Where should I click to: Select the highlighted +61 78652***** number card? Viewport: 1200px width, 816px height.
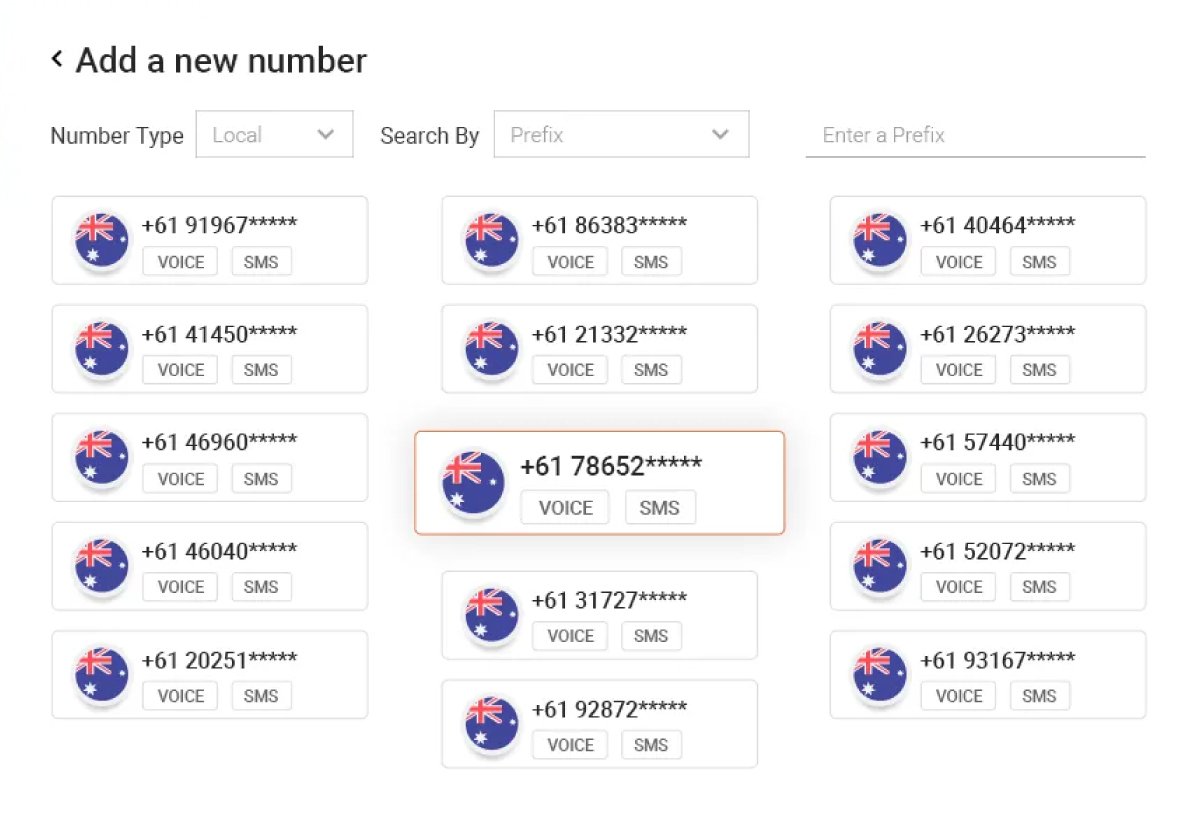600,483
